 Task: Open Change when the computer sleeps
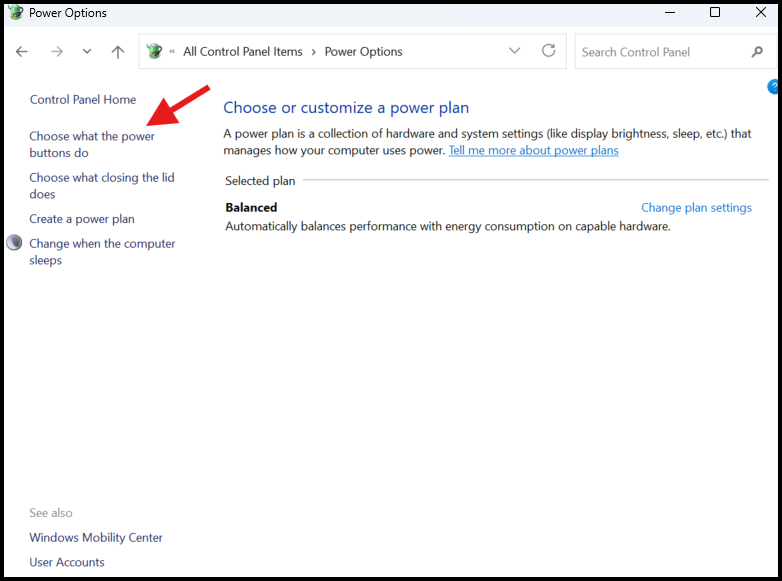click(102, 252)
